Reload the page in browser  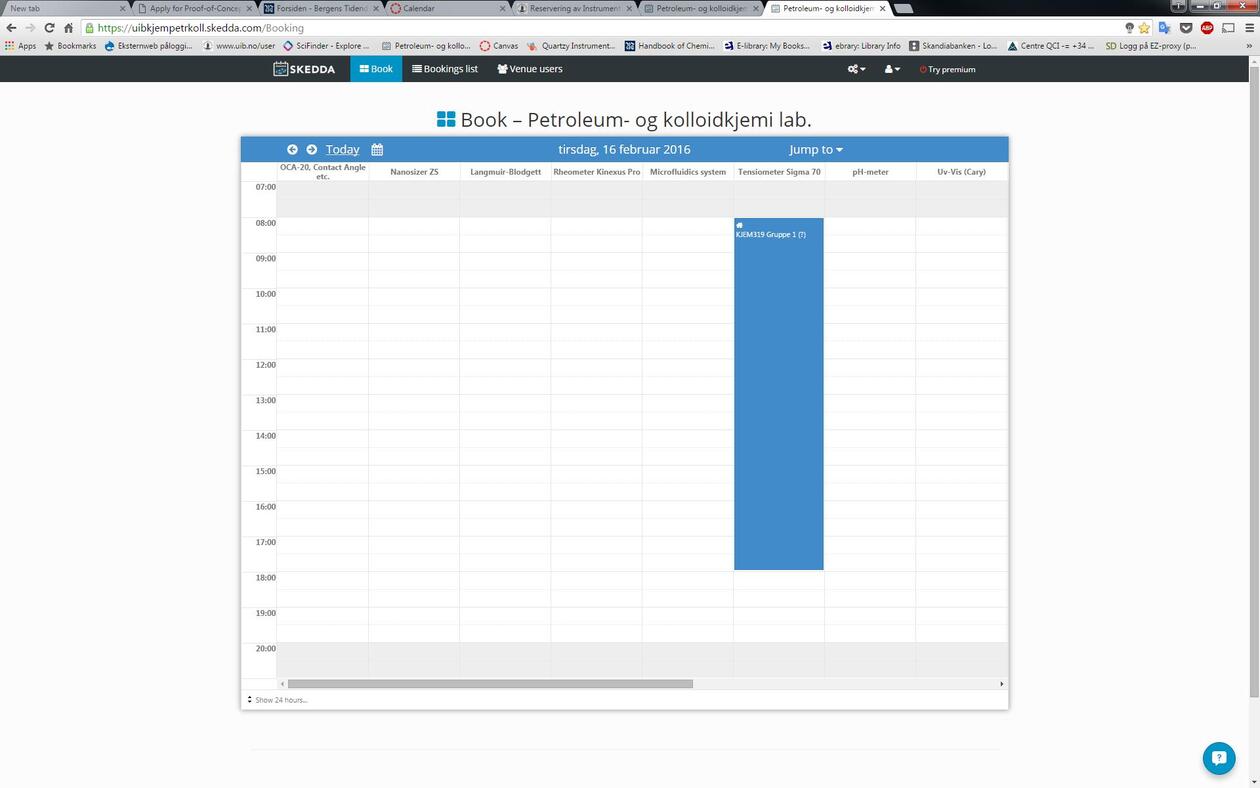(x=49, y=28)
